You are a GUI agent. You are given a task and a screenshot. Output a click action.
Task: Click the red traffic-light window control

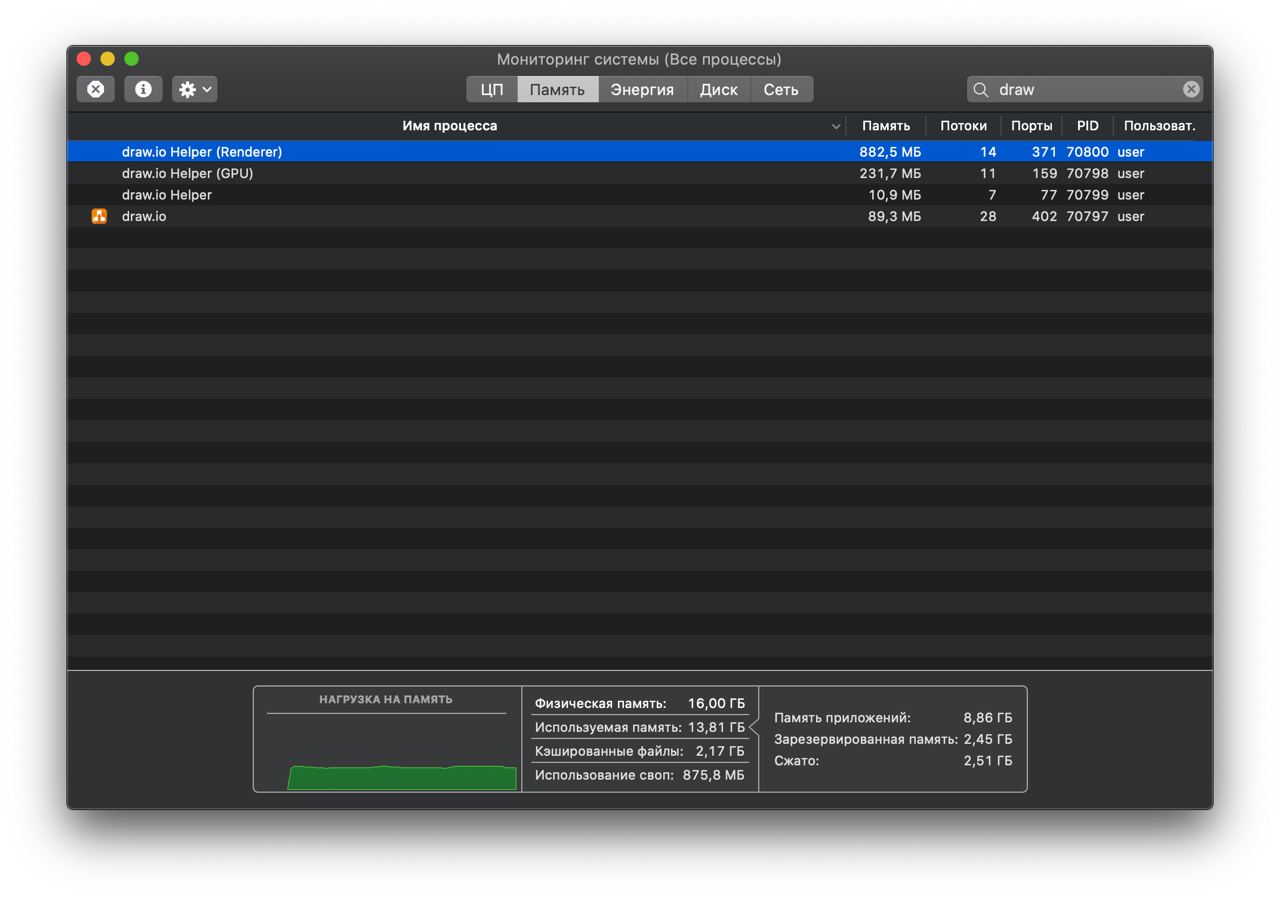83,58
